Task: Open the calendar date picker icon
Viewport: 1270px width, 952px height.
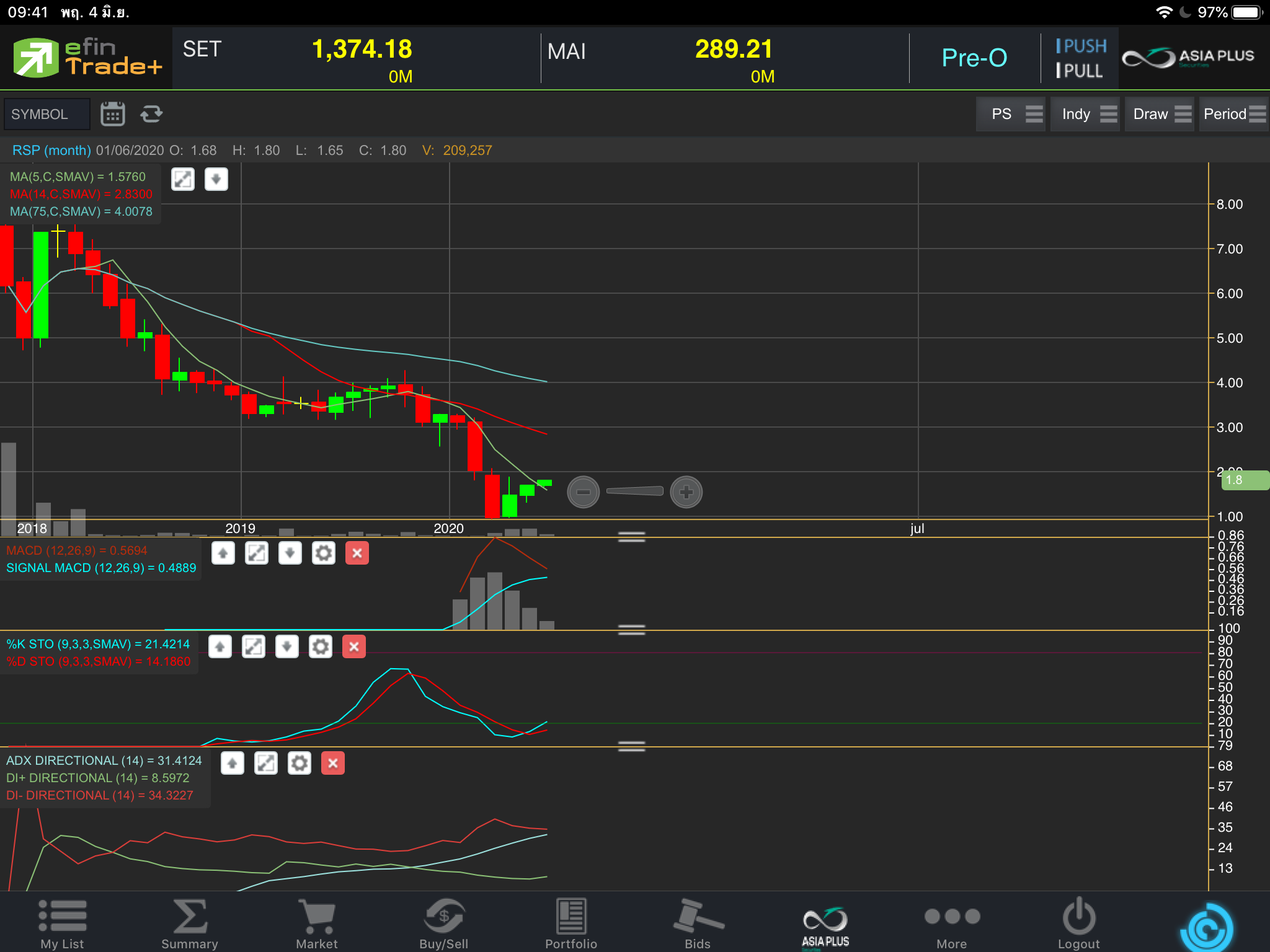Action: click(112, 114)
